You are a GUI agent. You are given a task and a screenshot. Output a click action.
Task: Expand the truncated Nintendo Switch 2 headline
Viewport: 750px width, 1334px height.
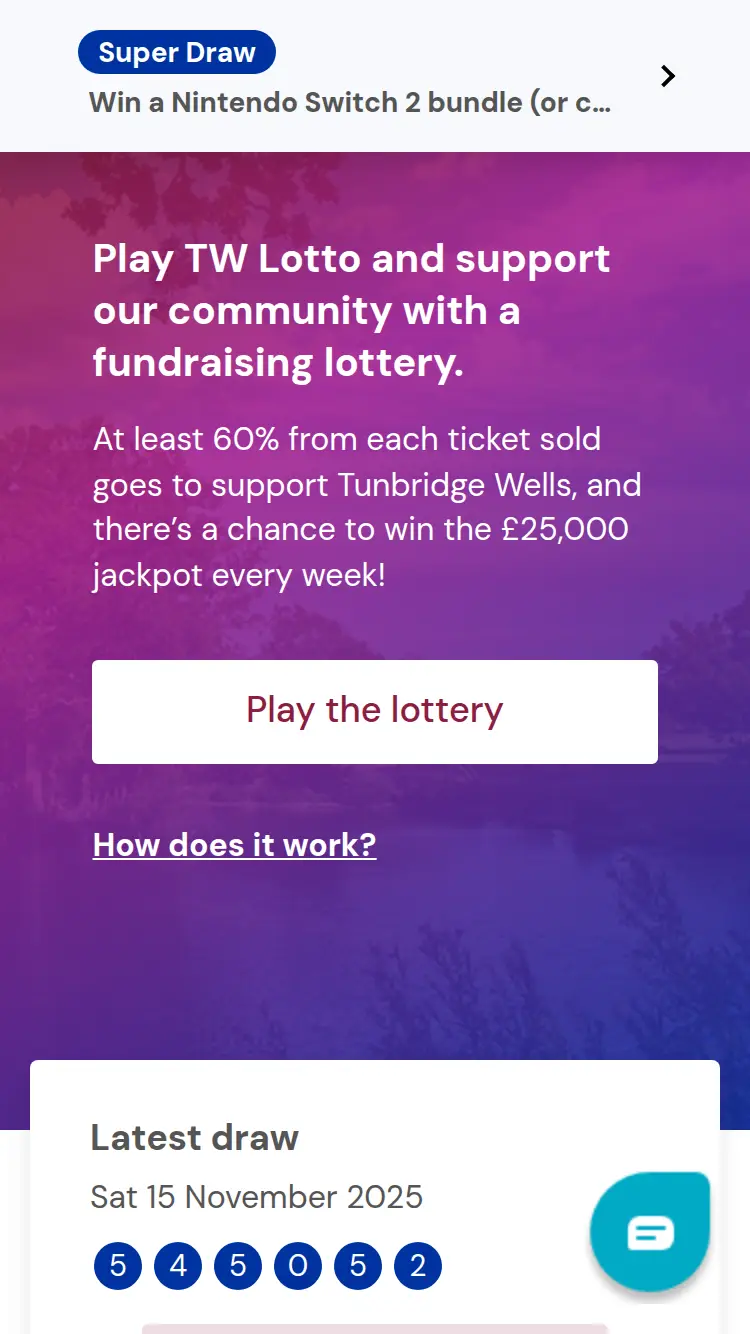(x=350, y=102)
